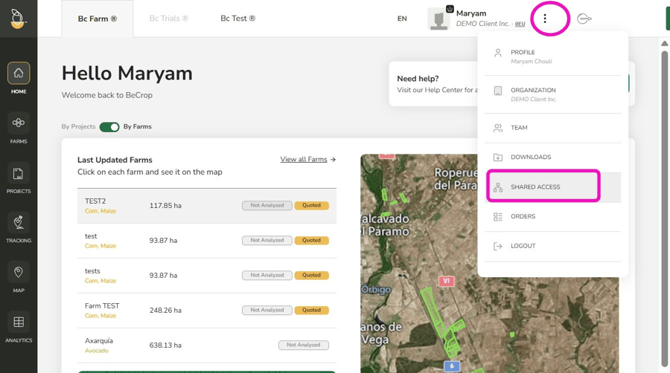Screen dimensions: 670x373
Task: Go to Farms in the sidebar
Action: (18, 123)
